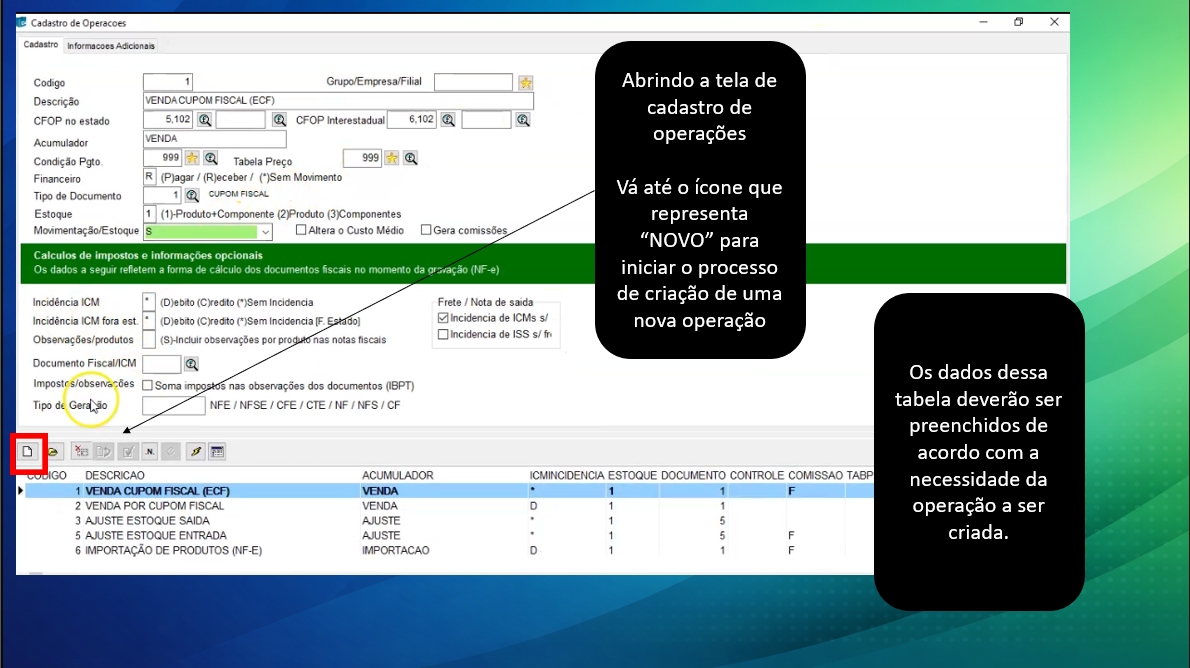Click the yellow pen edit toolbar icon
1190x668 pixels.
pyautogui.click(x=195, y=451)
